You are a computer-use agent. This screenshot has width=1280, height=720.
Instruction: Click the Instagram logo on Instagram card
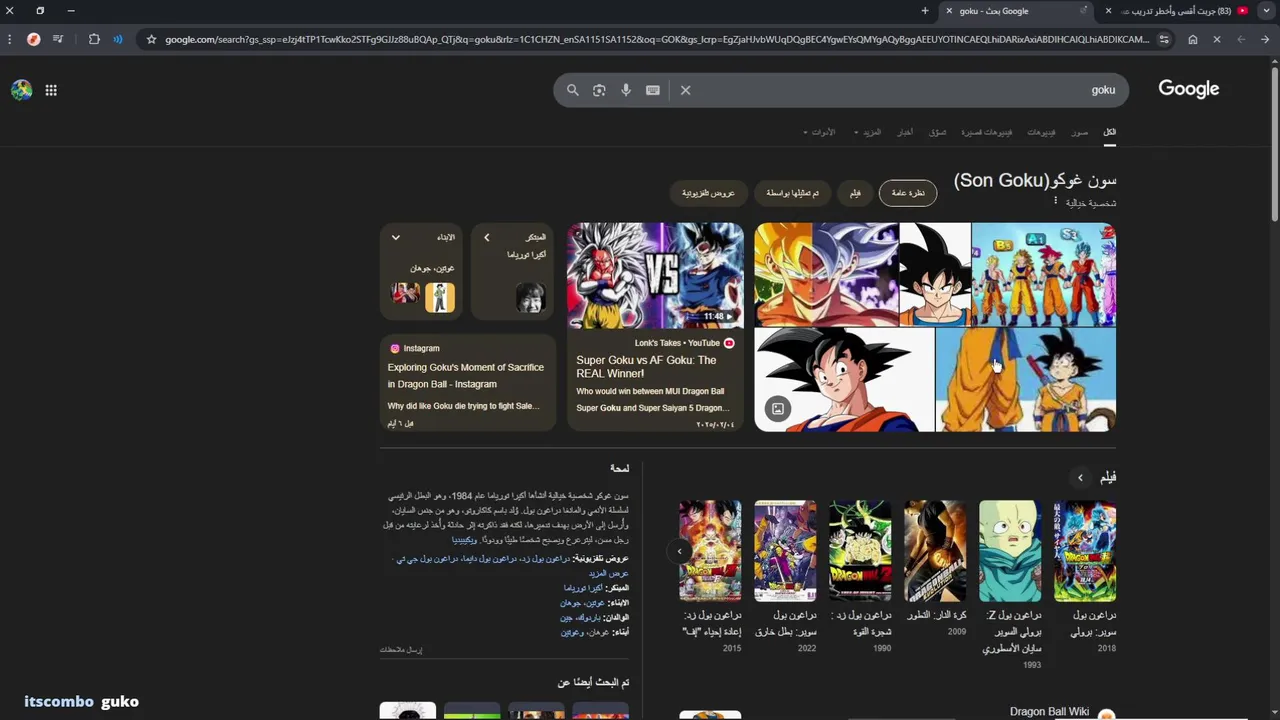(395, 348)
